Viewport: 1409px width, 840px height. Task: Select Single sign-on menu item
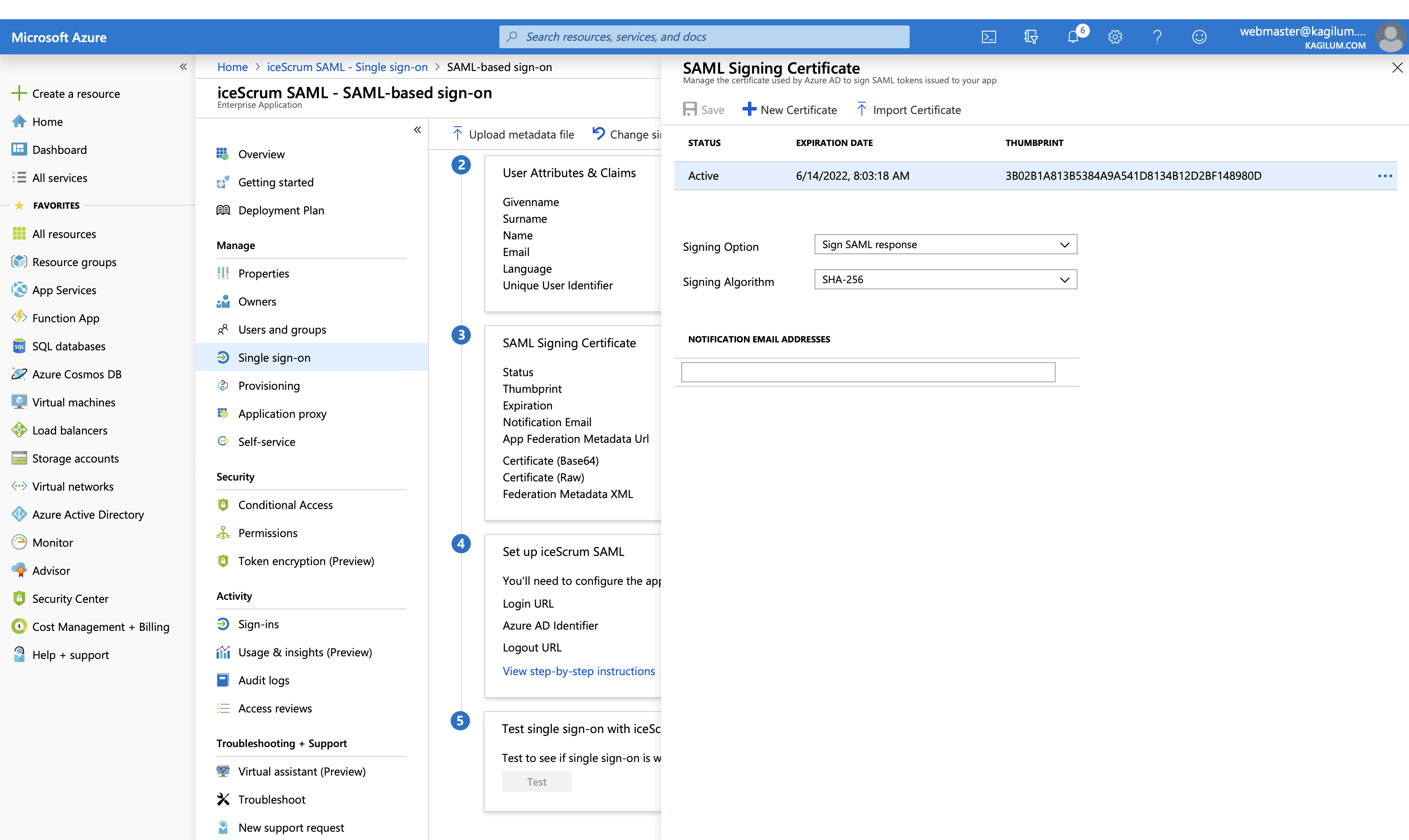[x=311, y=357]
